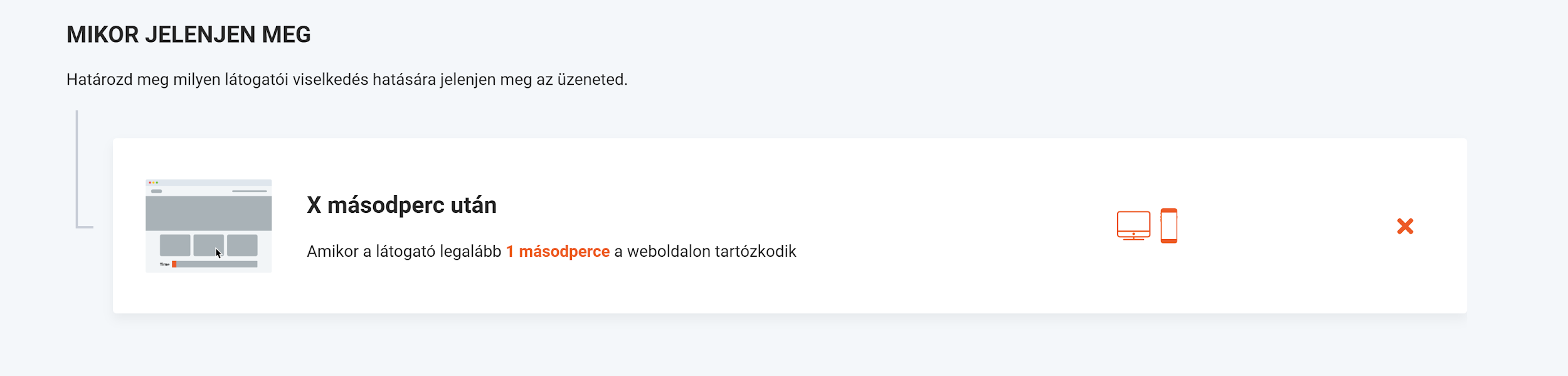The height and width of the screenshot is (376, 1568).
Task: Click the colored window dots in the thumbnail
Action: [x=153, y=183]
